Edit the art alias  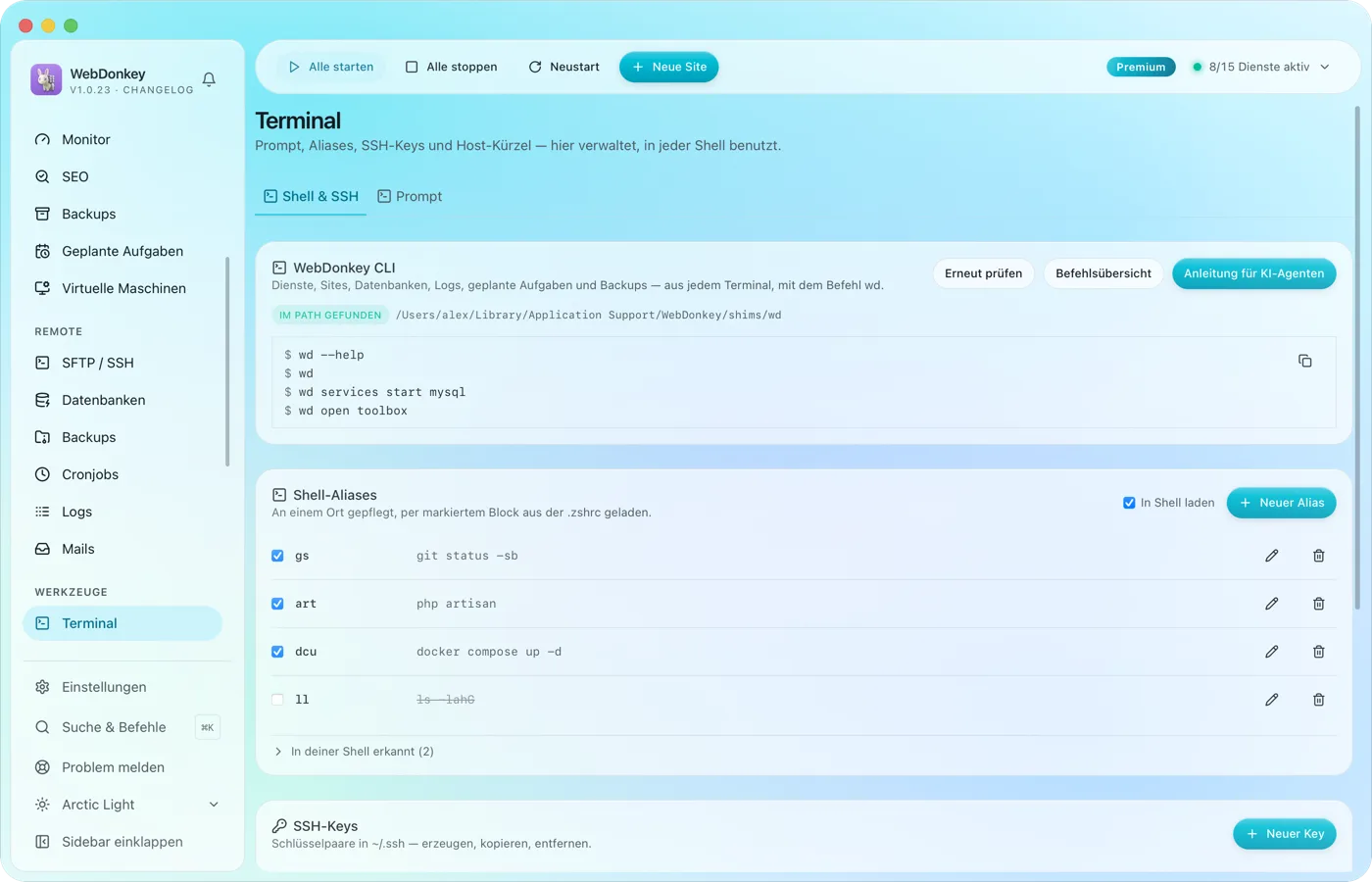[x=1271, y=604]
